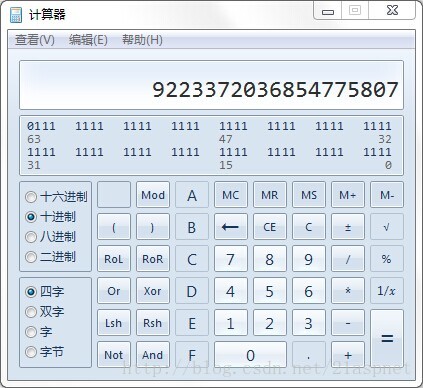
Task: Clear entry with CE
Action: click(270, 227)
